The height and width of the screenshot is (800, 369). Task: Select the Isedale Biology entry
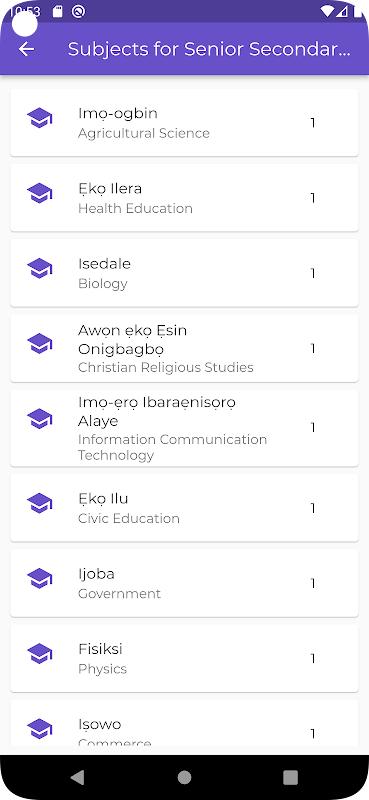(x=184, y=273)
